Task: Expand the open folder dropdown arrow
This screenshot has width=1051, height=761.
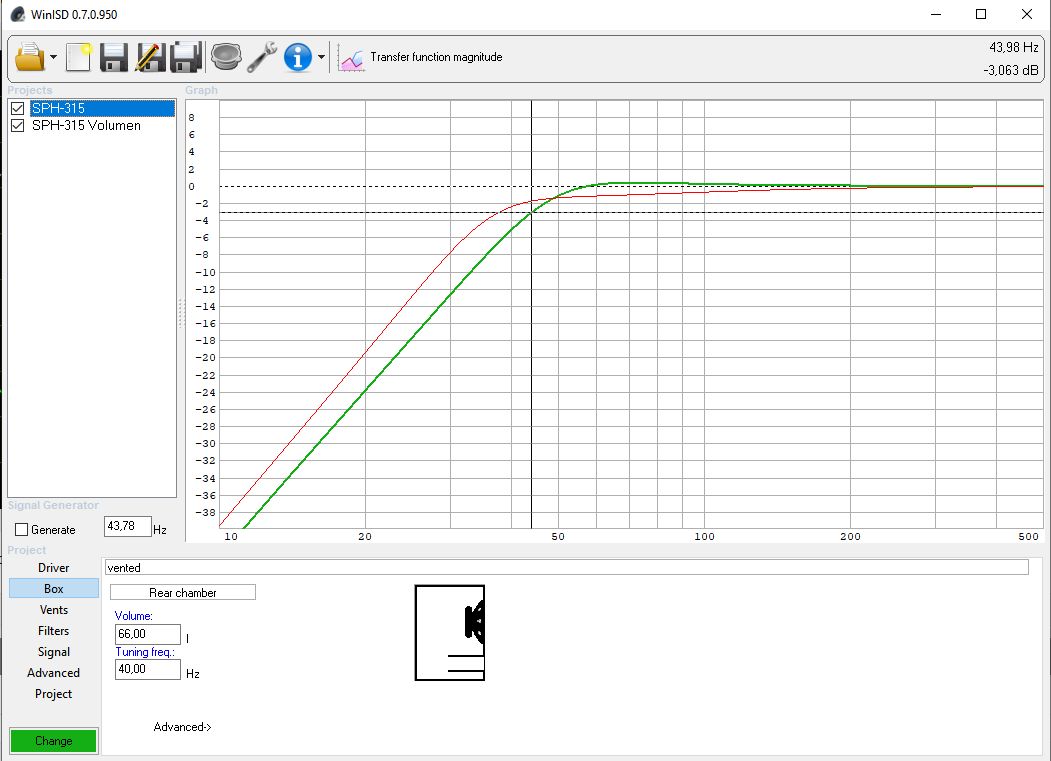Action: [x=53, y=58]
